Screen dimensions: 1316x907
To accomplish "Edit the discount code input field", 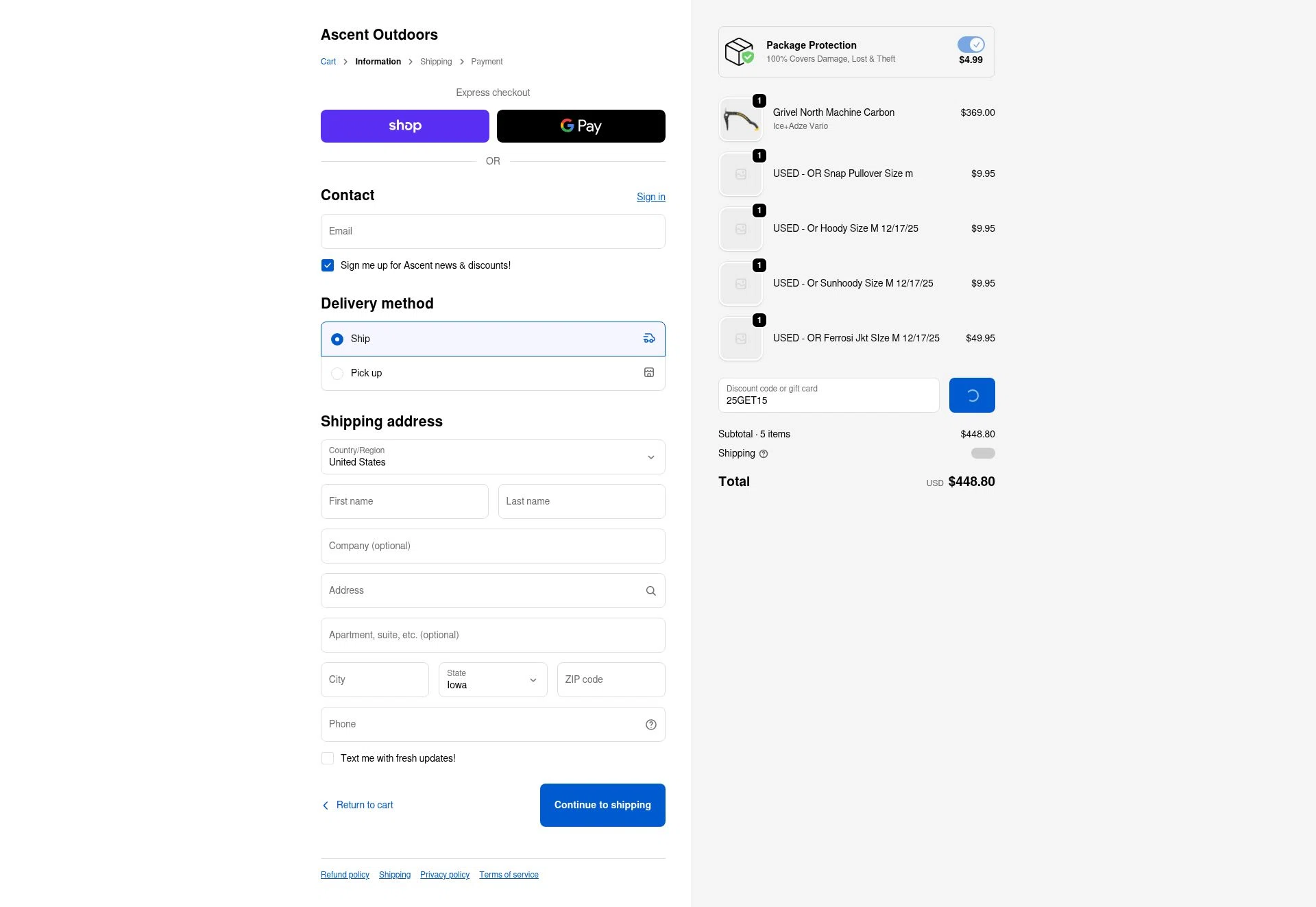I will tap(829, 400).
